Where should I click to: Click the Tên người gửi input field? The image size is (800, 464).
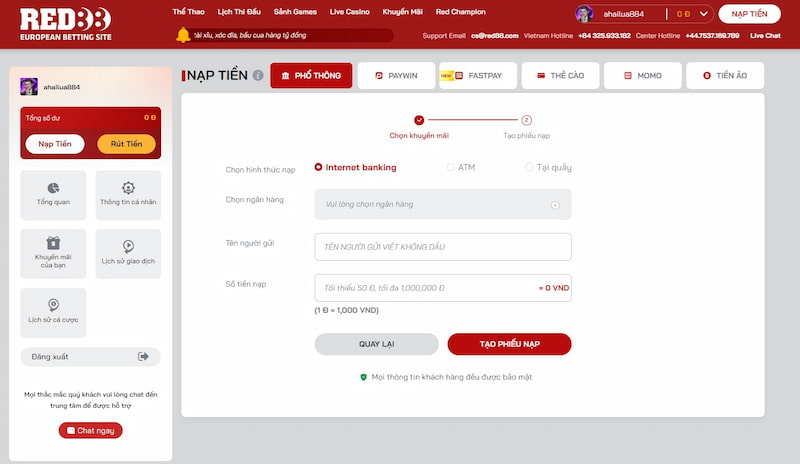443,246
